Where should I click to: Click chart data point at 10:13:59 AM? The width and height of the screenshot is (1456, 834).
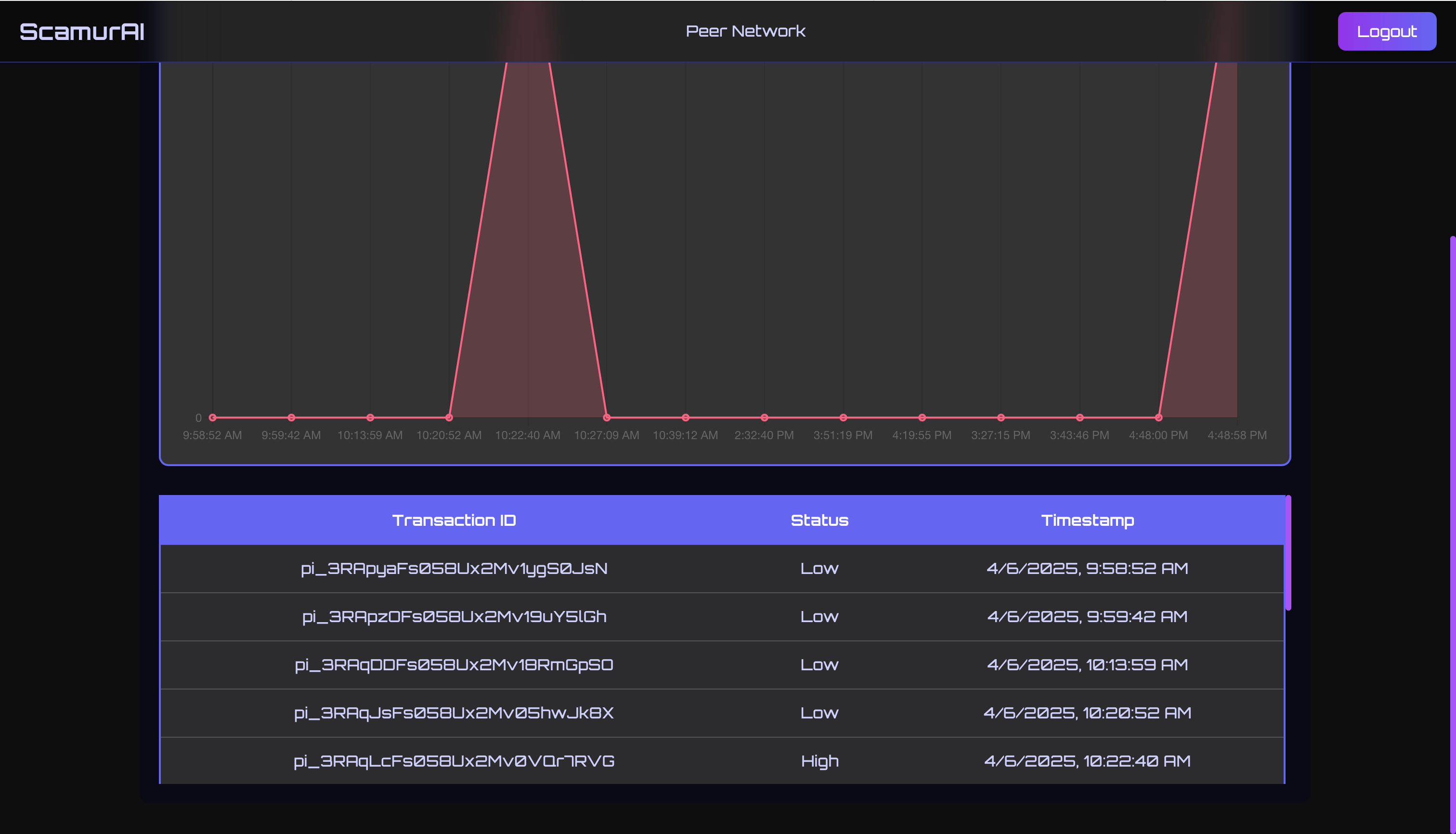[x=370, y=417]
